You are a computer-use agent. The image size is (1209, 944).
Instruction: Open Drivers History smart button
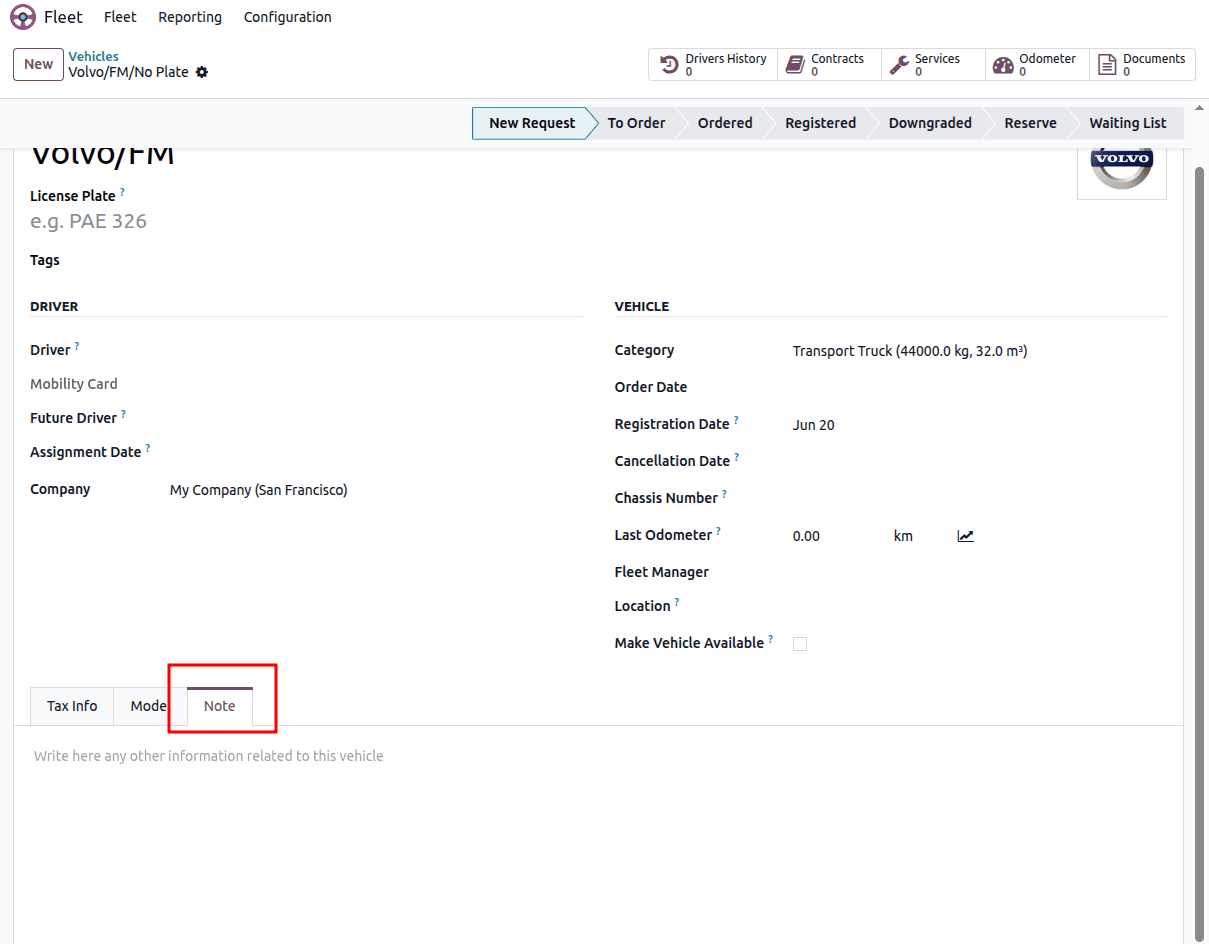[712, 65]
